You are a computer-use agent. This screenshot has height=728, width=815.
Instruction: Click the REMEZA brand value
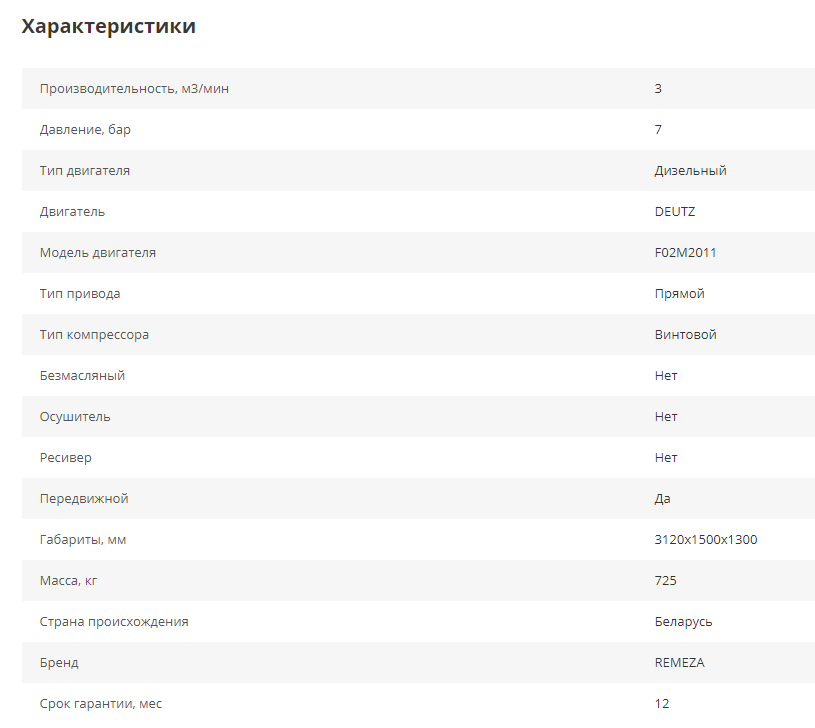click(679, 663)
